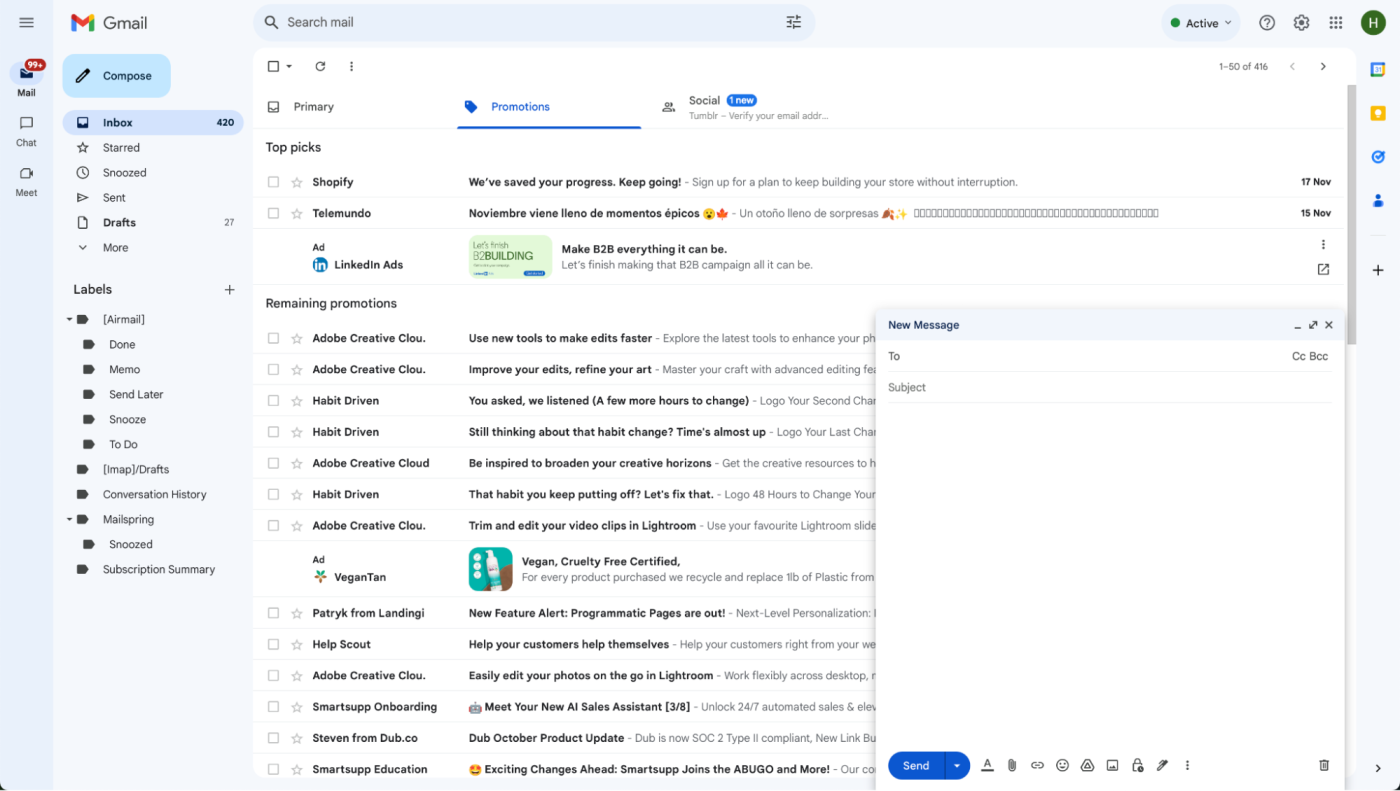The width and height of the screenshot is (1400, 791).
Task: Insert photo in new message
Action: (x=1112, y=765)
